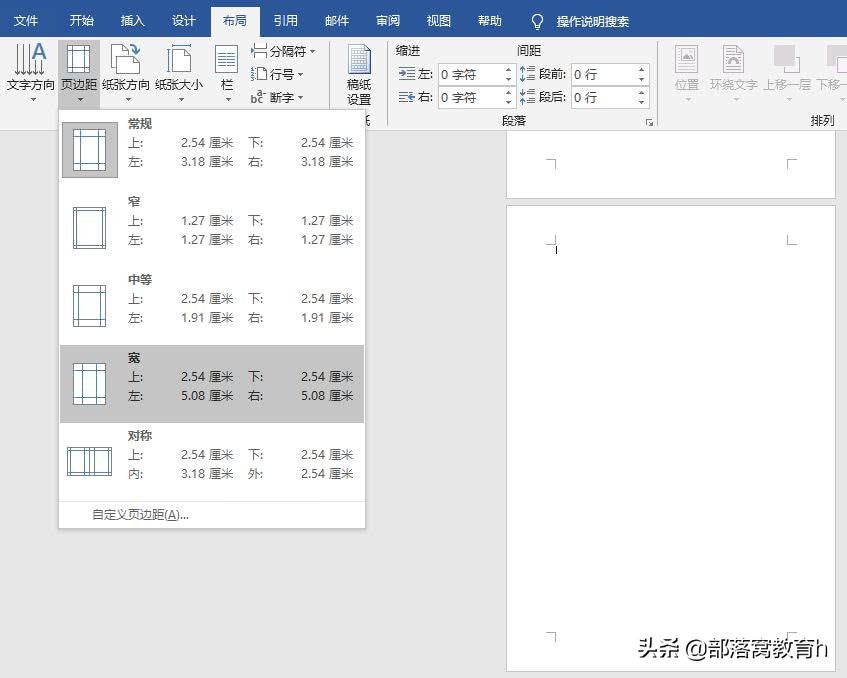This screenshot has height=678, width=847.
Task: Switch to the 帮助 tab
Action: click(x=490, y=21)
